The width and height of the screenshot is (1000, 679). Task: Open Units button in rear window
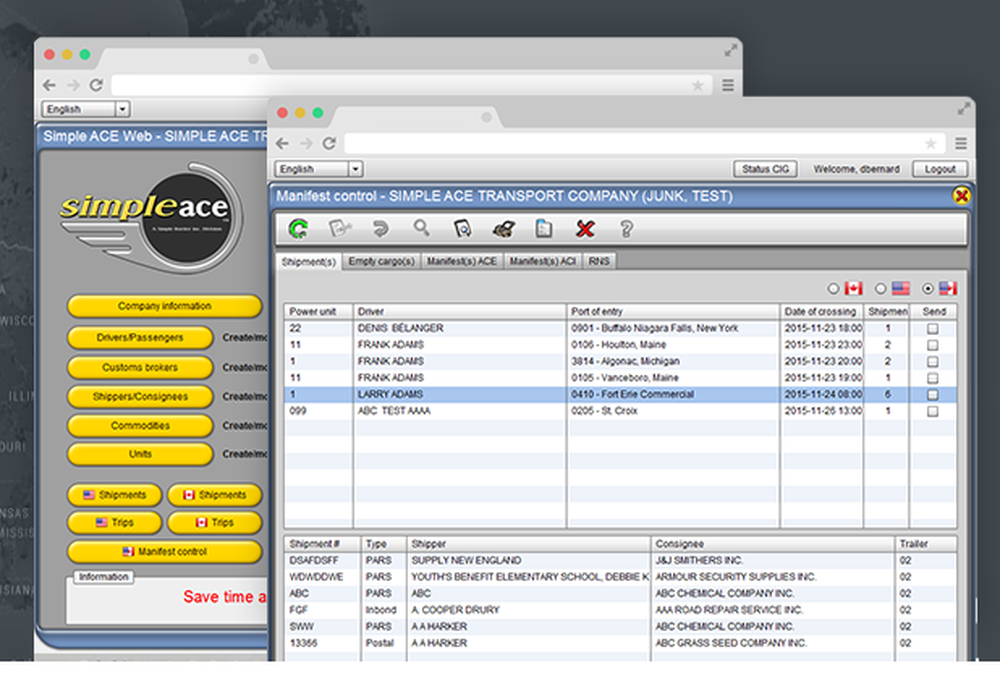(x=140, y=454)
